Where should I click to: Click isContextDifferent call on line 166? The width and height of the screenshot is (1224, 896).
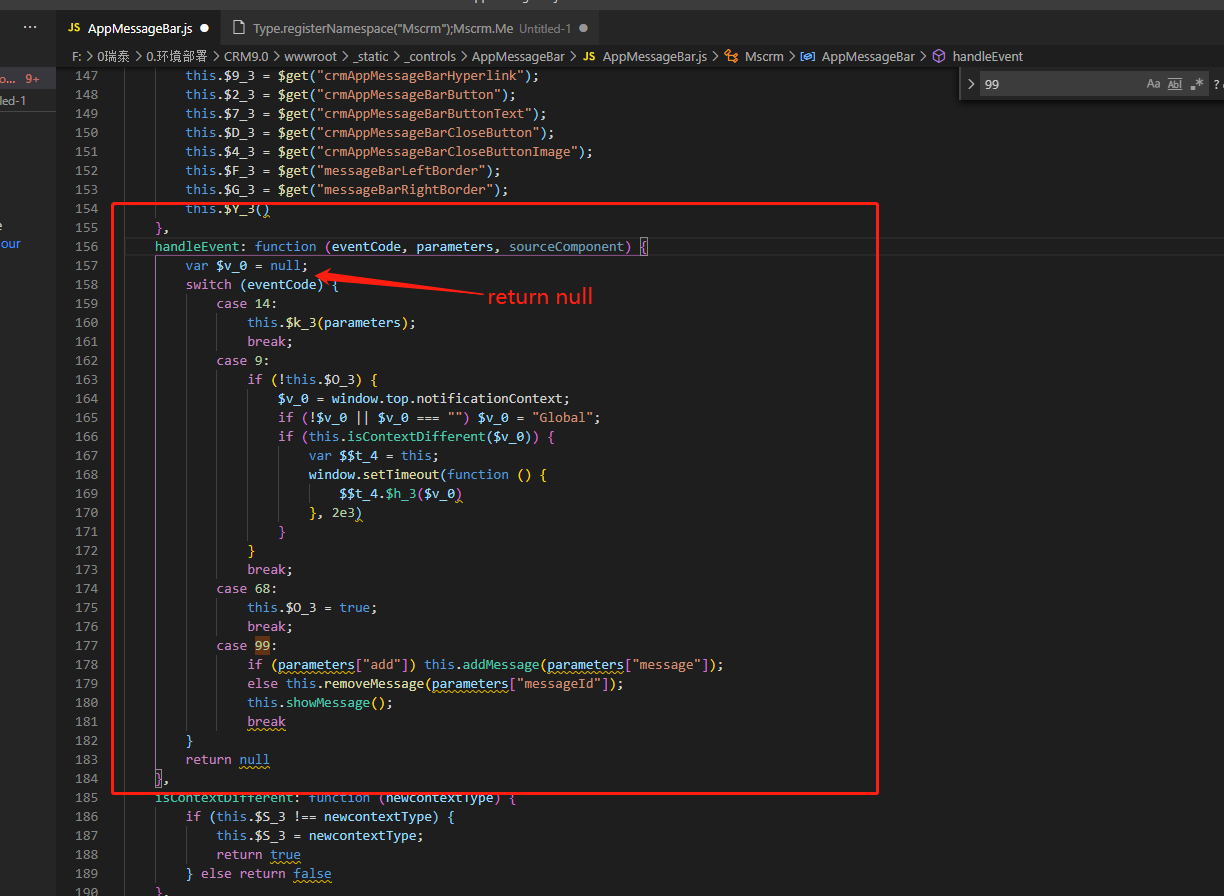click(416, 436)
